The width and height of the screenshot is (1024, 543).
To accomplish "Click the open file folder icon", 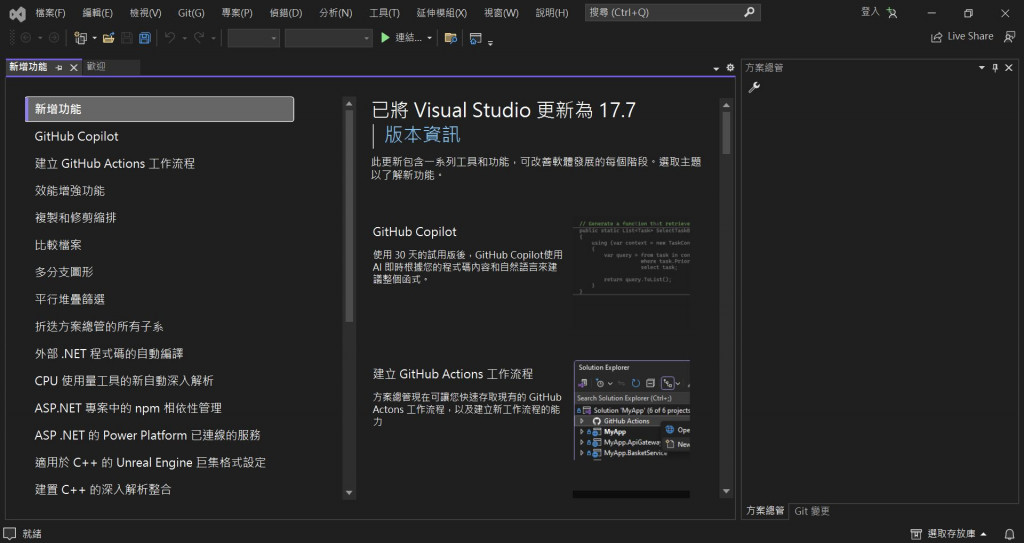I will click(x=108, y=38).
